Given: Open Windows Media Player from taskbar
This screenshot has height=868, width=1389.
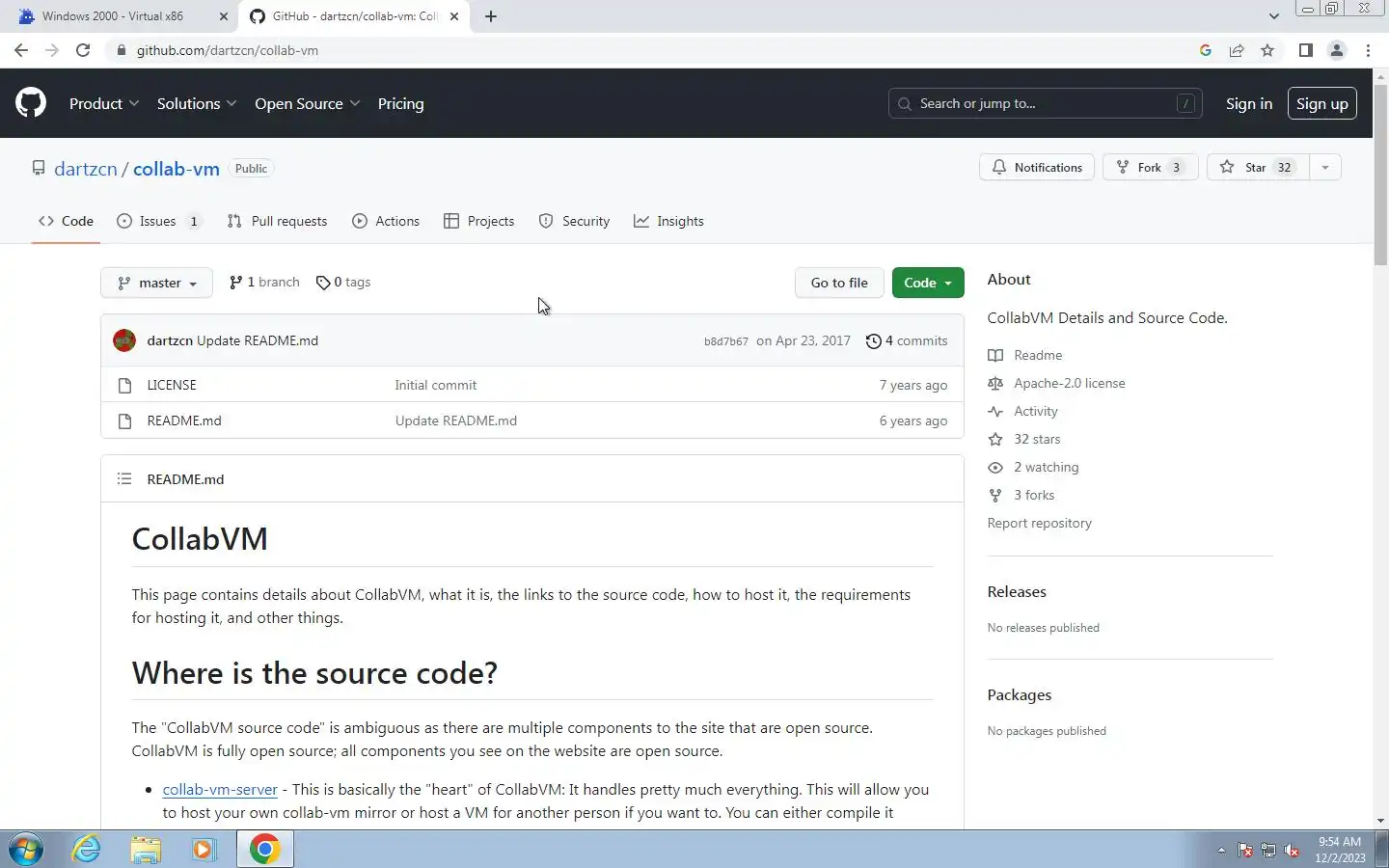Looking at the screenshot, I should 204,849.
